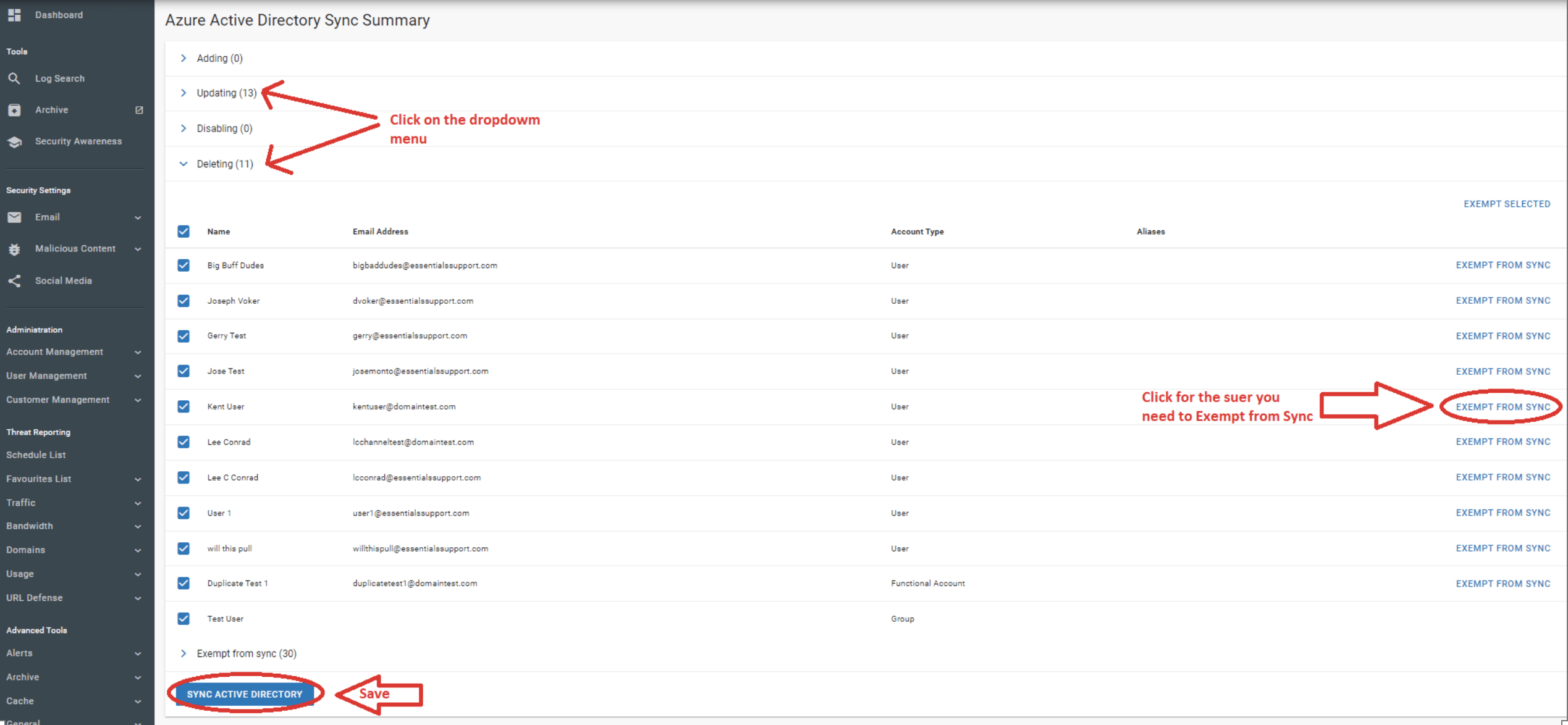This screenshot has height=725, width=1568.
Task: Expand the Cache submenu arrow
Action: pos(138,702)
